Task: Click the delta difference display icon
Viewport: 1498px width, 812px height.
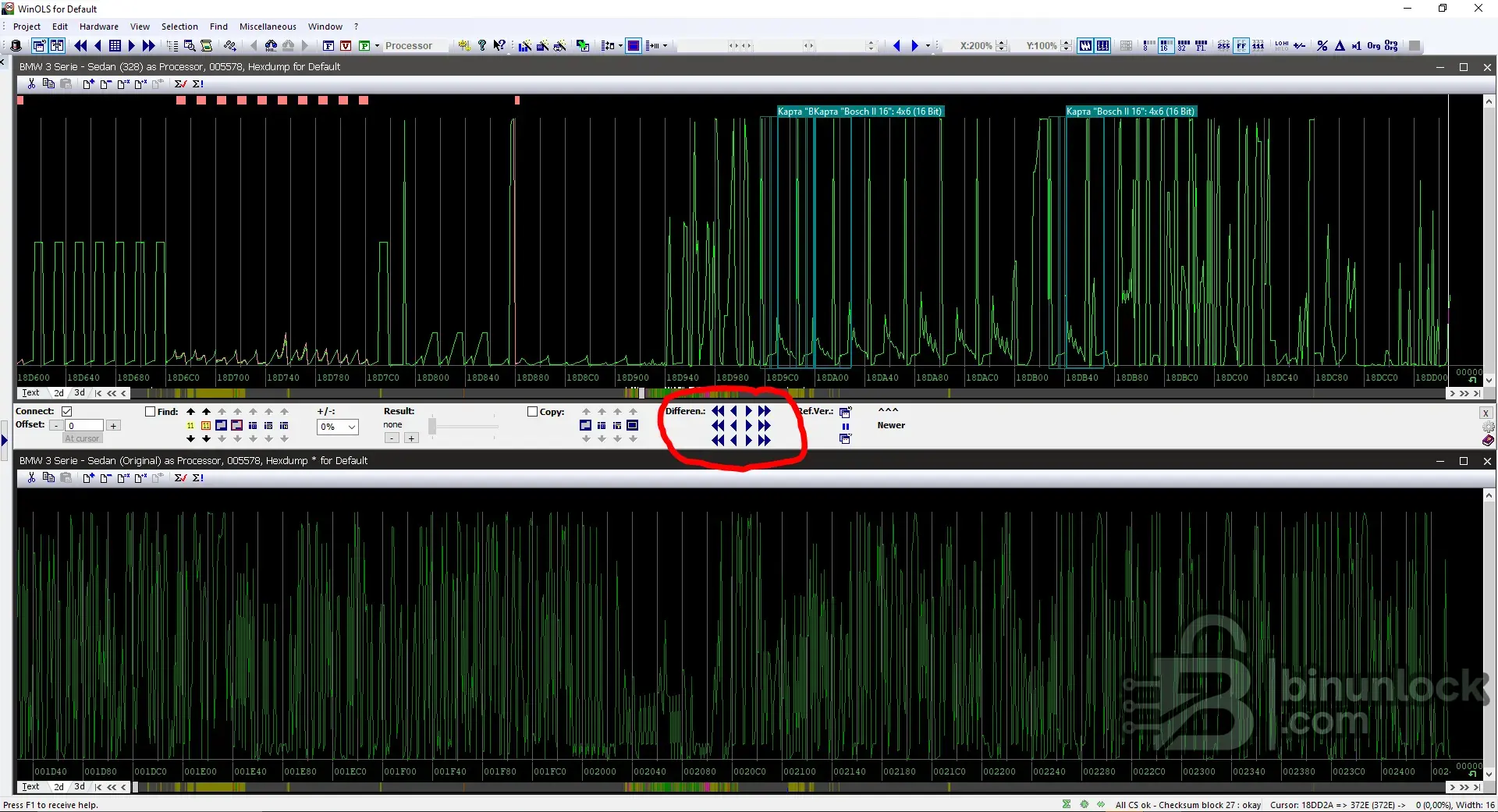Action: [x=1340, y=46]
